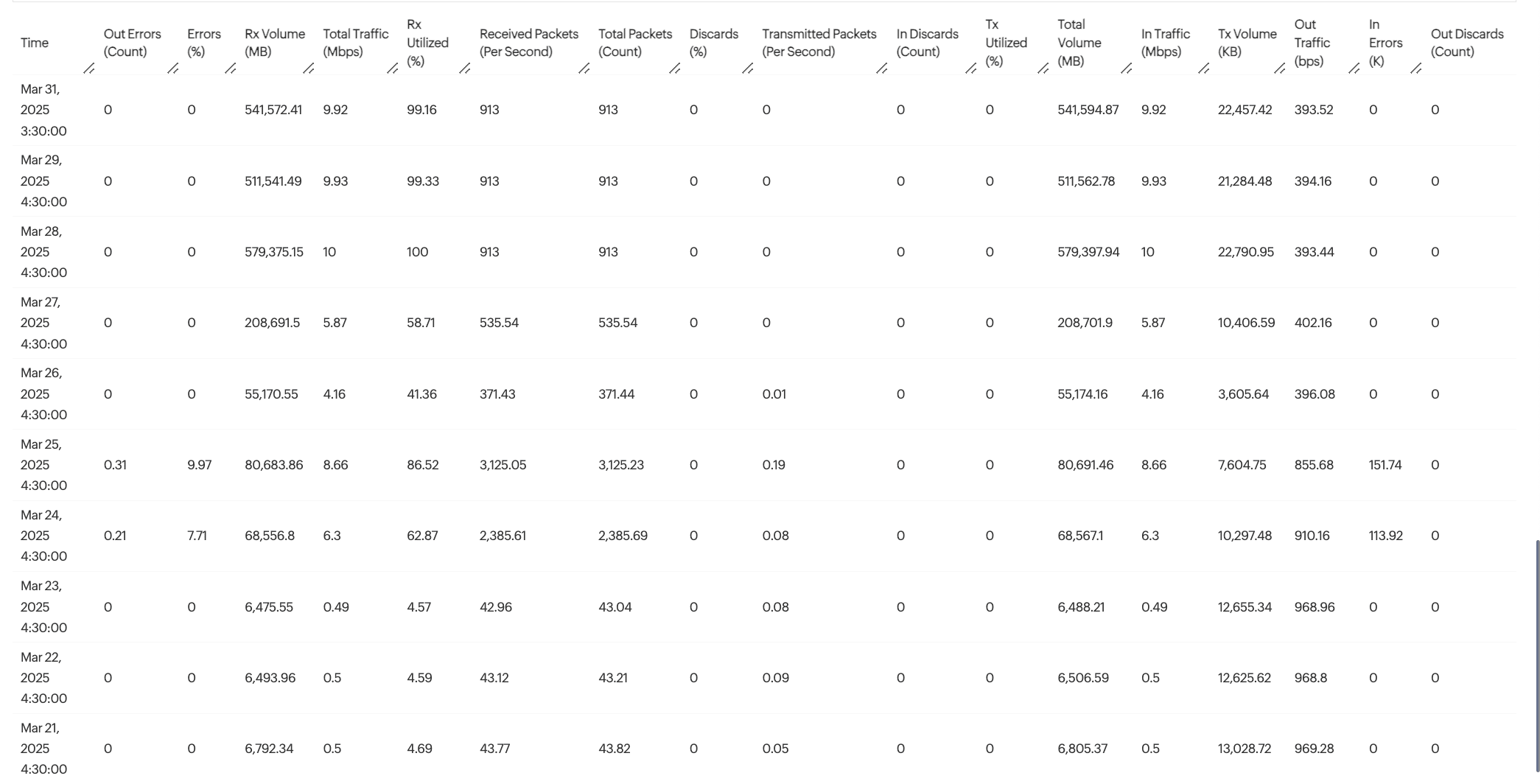Click the Received Packets column resize handle
The width and height of the screenshot is (1540, 784).
tap(584, 69)
